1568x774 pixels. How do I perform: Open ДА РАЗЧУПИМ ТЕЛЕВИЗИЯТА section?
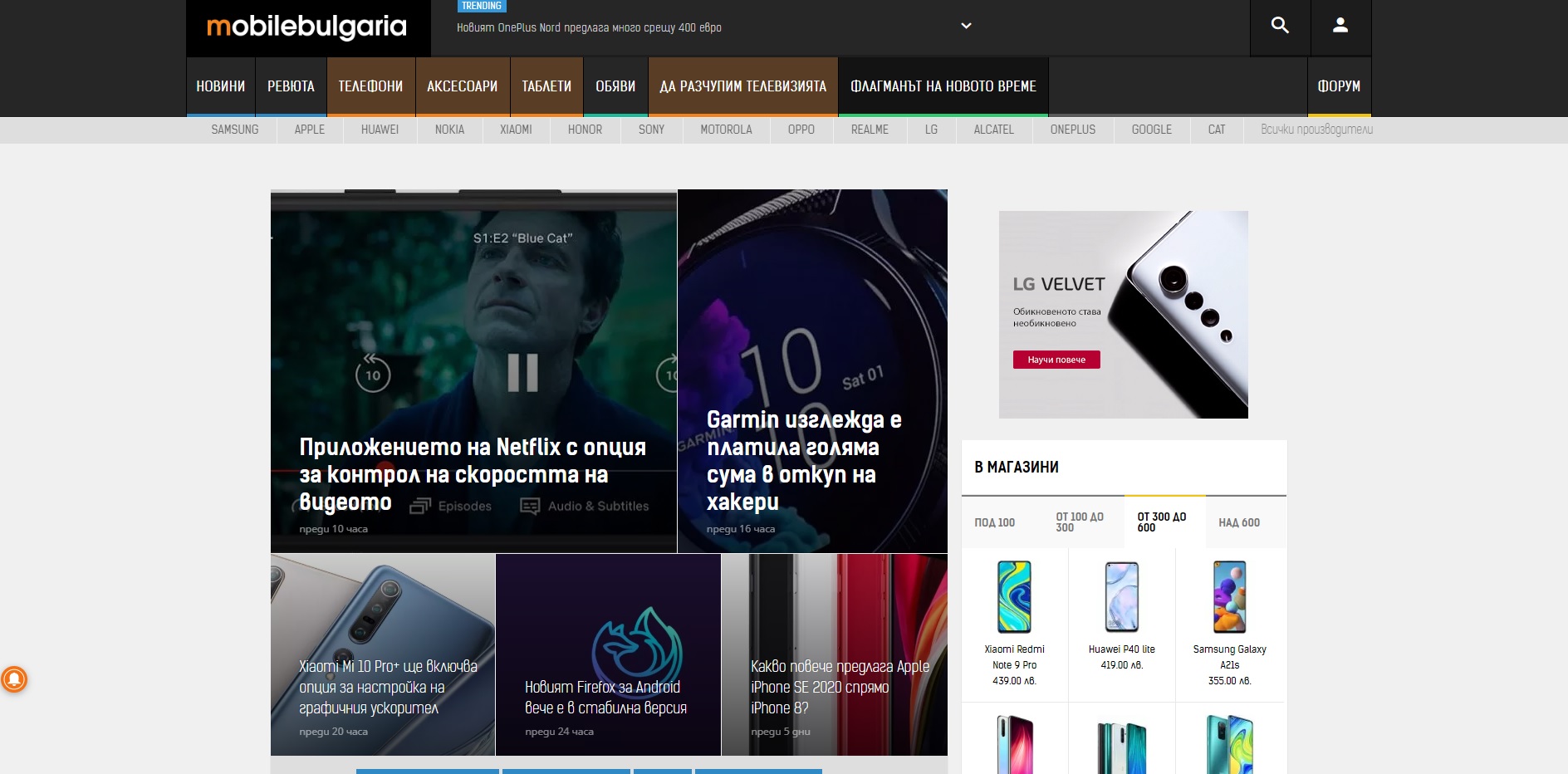pyautogui.click(x=743, y=86)
